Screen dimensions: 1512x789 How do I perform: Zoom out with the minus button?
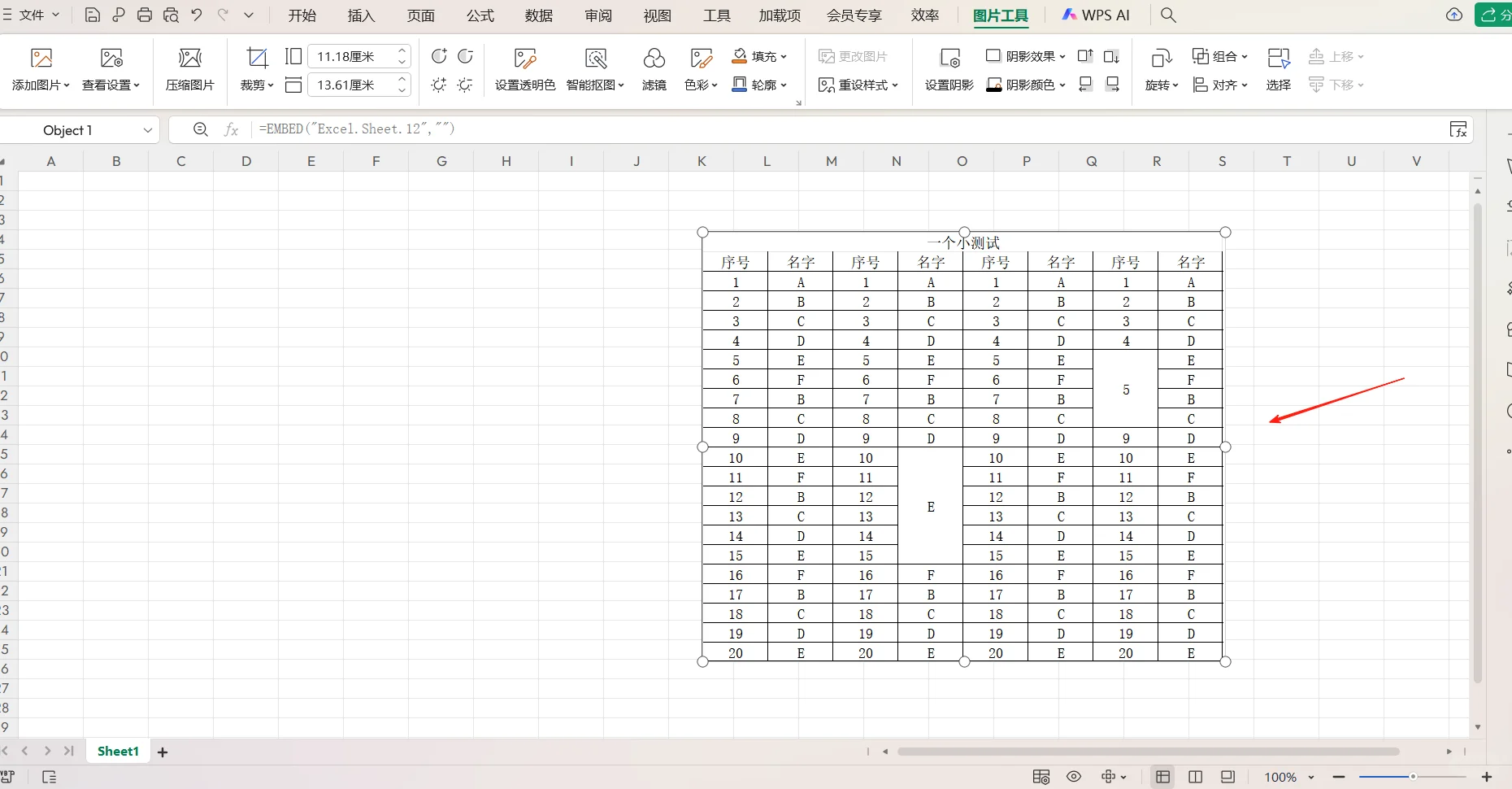pos(1340,777)
